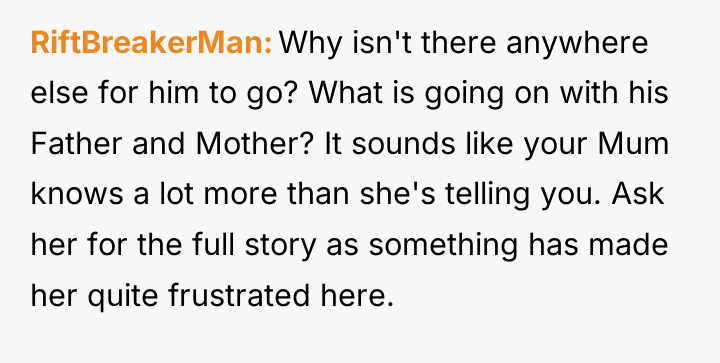
Task: Click the word "sounds" in the third line
Action: tap(404, 144)
